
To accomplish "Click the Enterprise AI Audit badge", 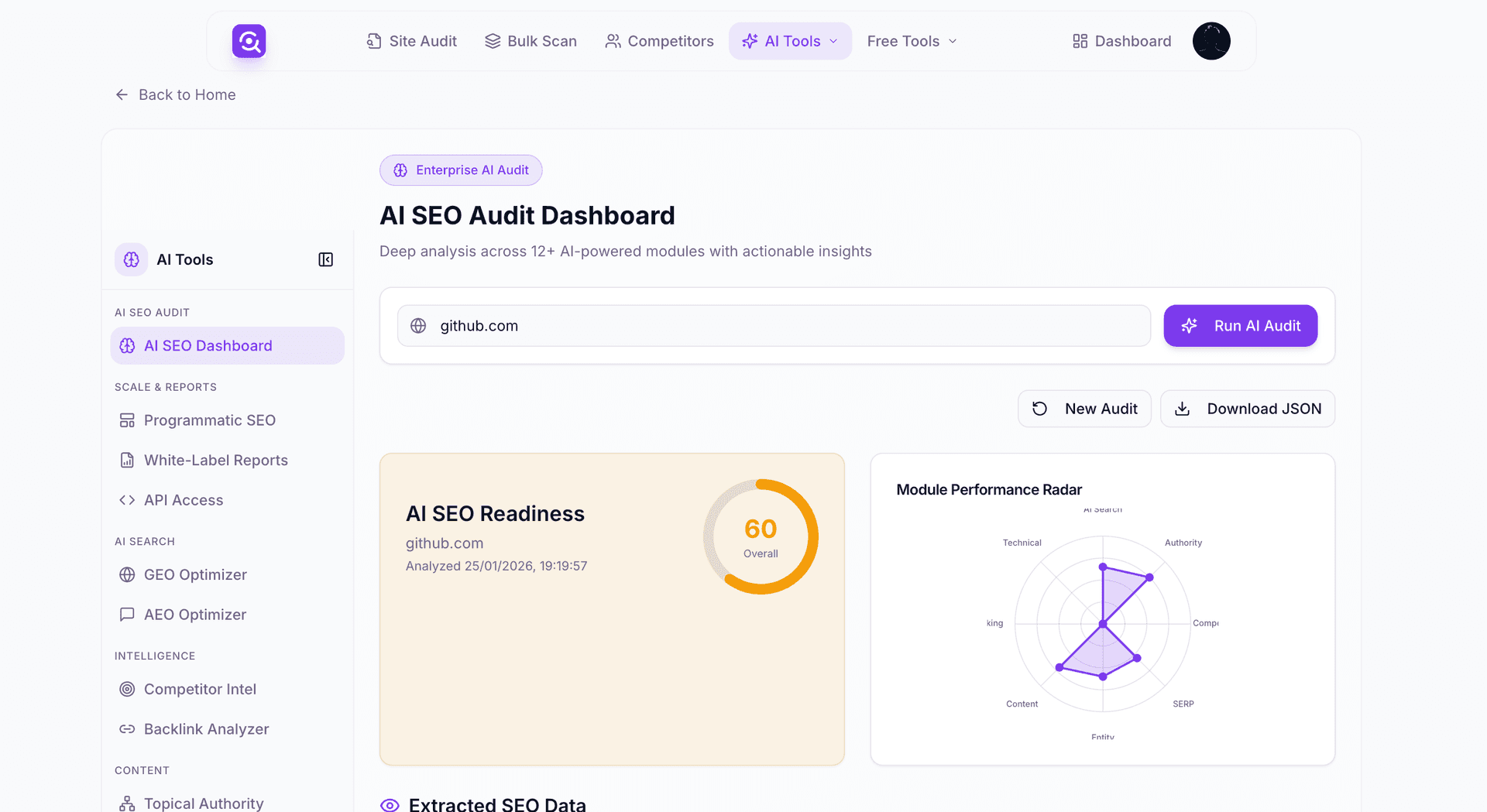I will (x=461, y=170).
